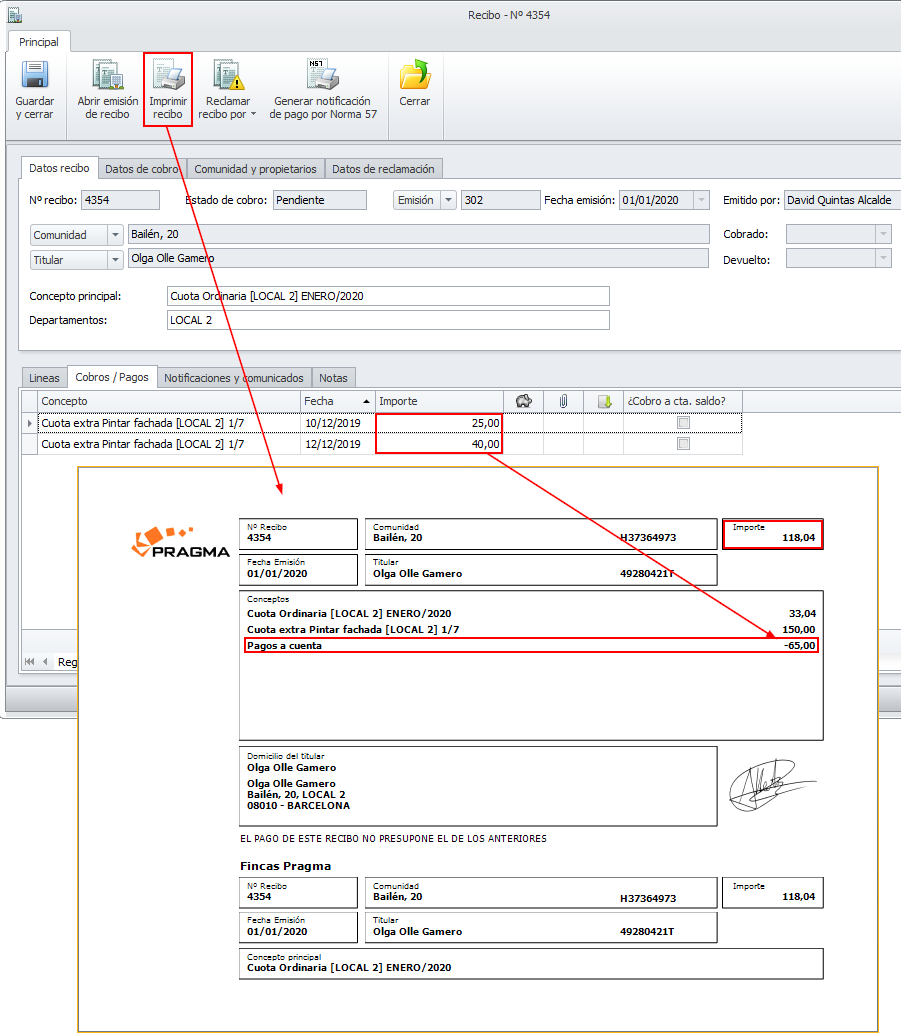
Task: Open the Cobrado date dropdown
Action: [x=883, y=234]
